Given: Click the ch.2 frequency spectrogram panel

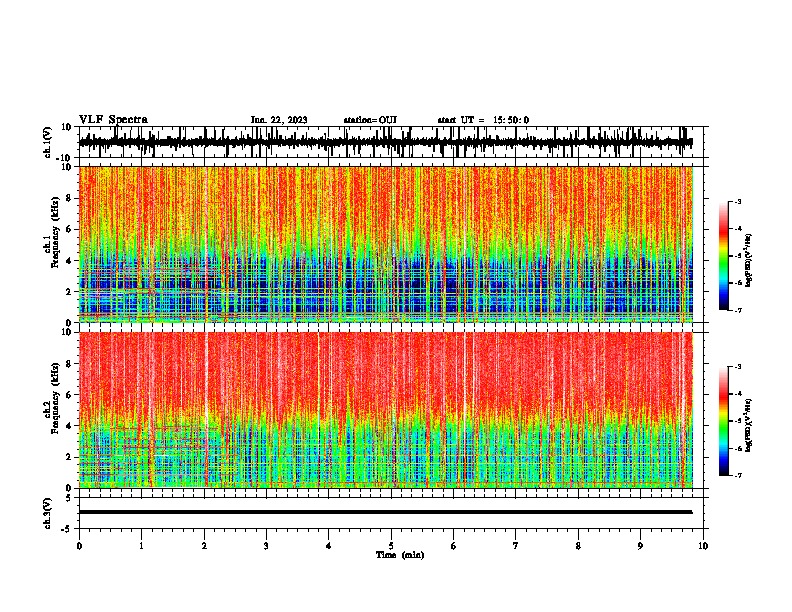Looking at the screenshot, I should click(x=385, y=410).
